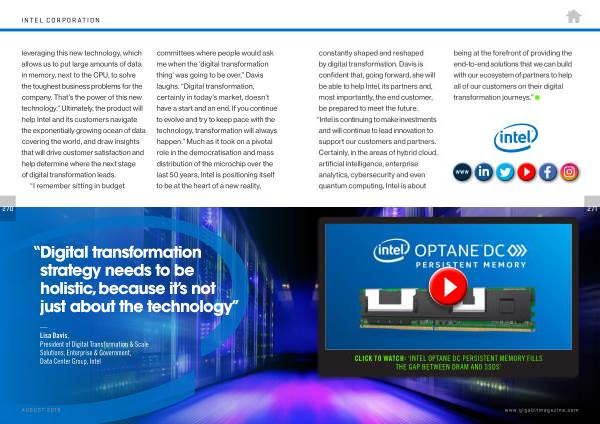Image resolution: width=600 pixels, height=424 pixels.
Task: Open the Intel website WWW icon
Action: click(x=462, y=172)
